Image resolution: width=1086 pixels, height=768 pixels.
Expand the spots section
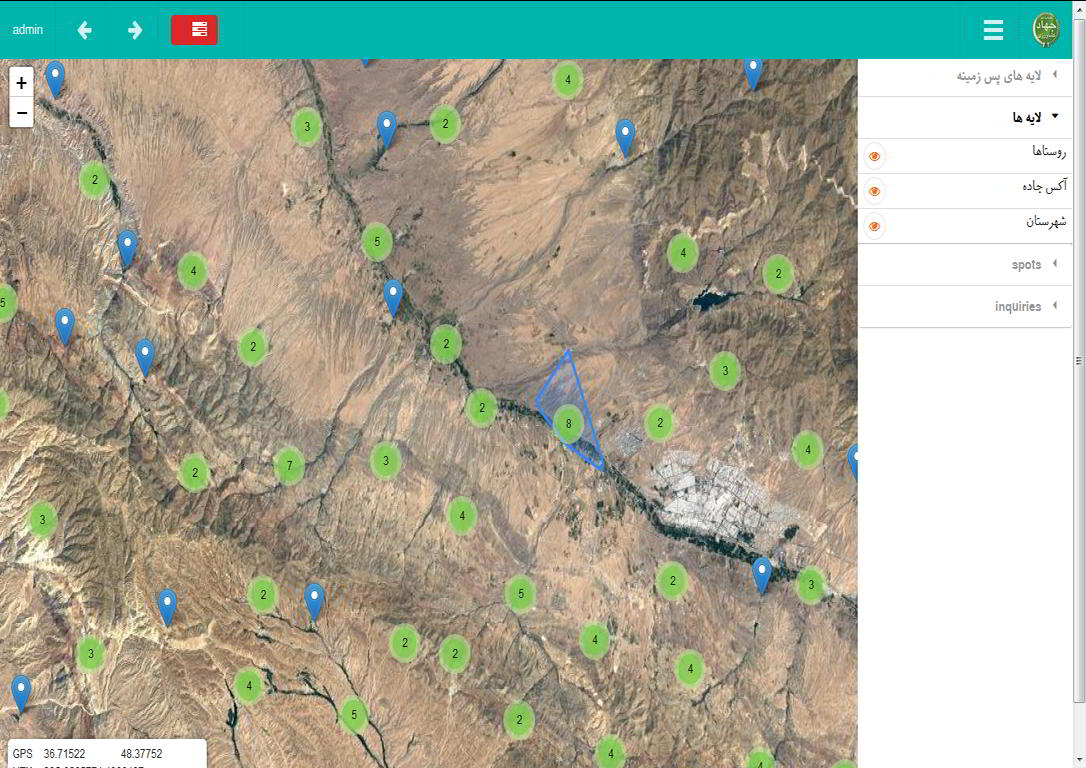965,265
